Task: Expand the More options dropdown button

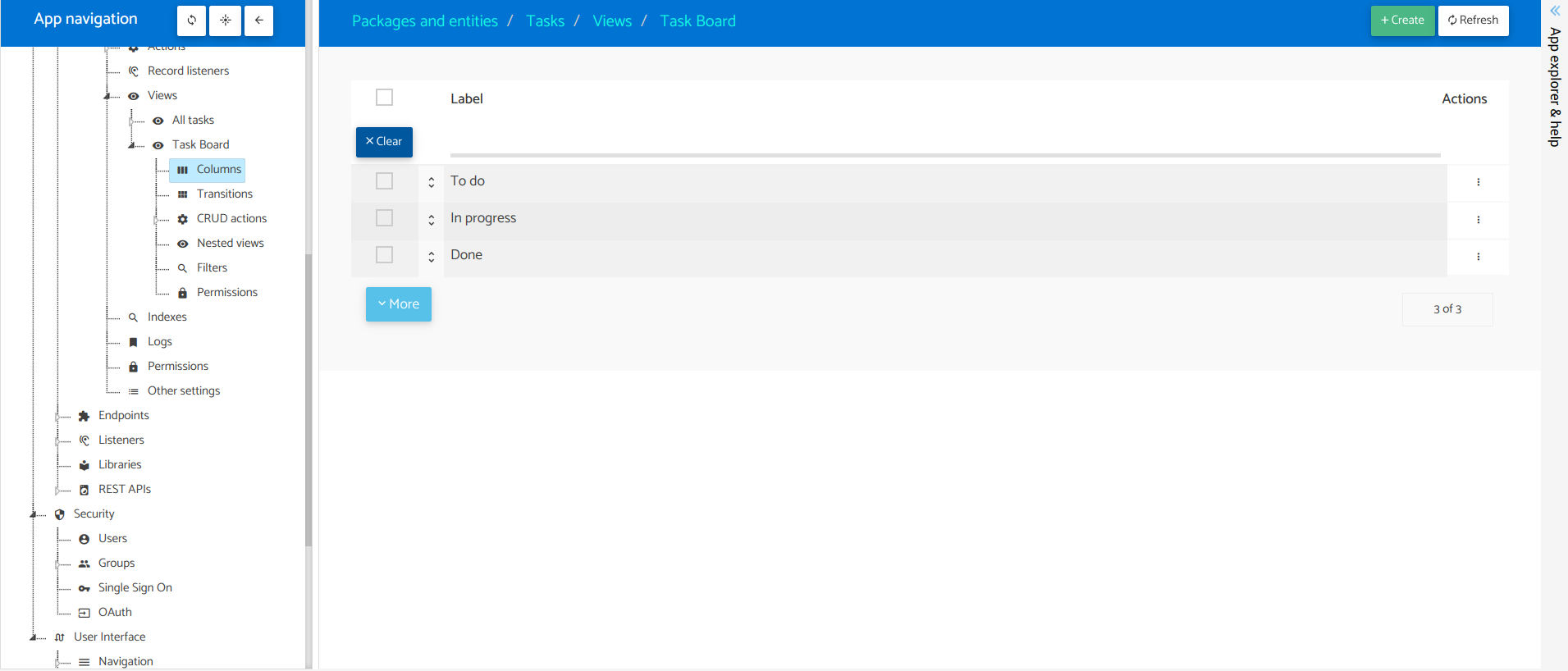Action: pos(399,304)
